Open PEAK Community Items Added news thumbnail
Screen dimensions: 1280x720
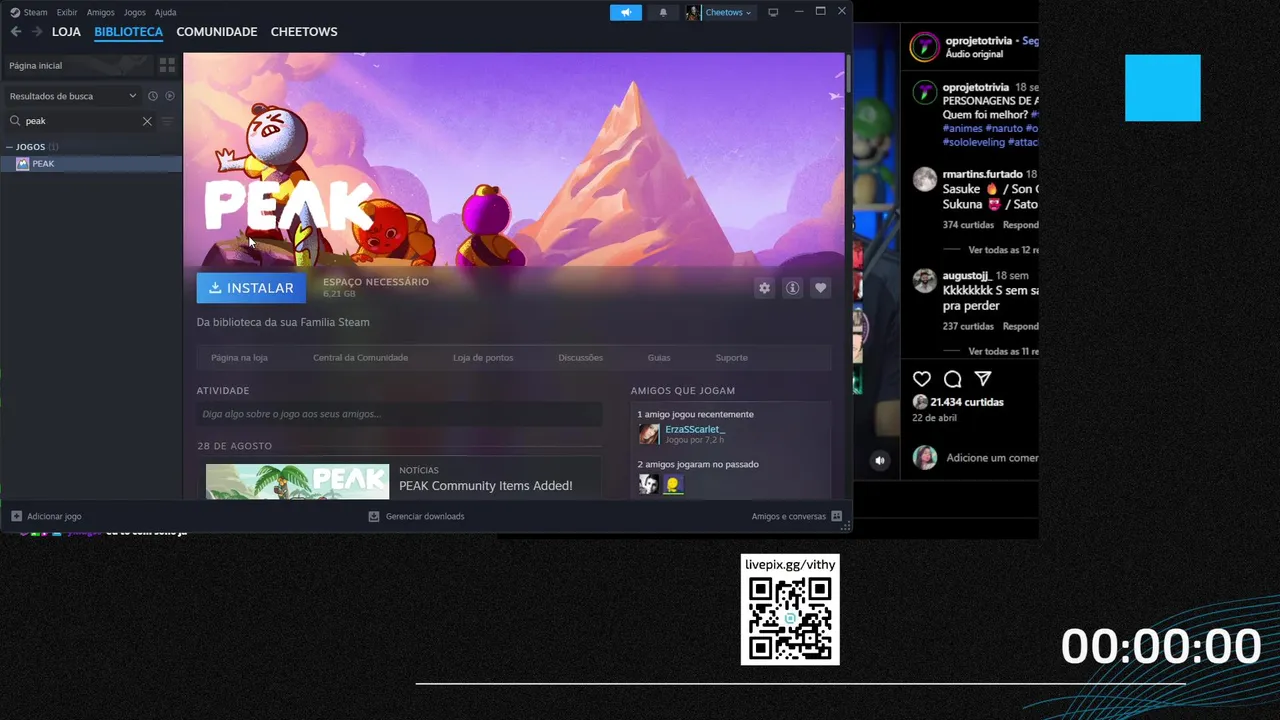click(297, 481)
